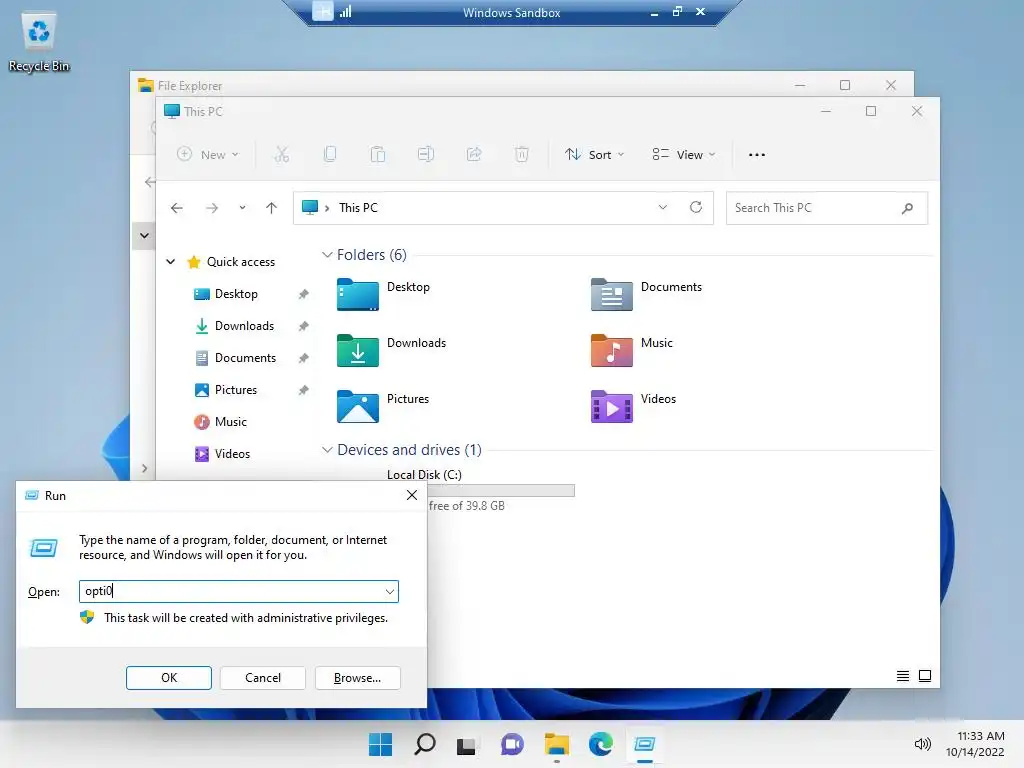The image size is (1024, 768).
Task: Open the Videos folder icon in Folders
Action: click(x=611, y=406)
